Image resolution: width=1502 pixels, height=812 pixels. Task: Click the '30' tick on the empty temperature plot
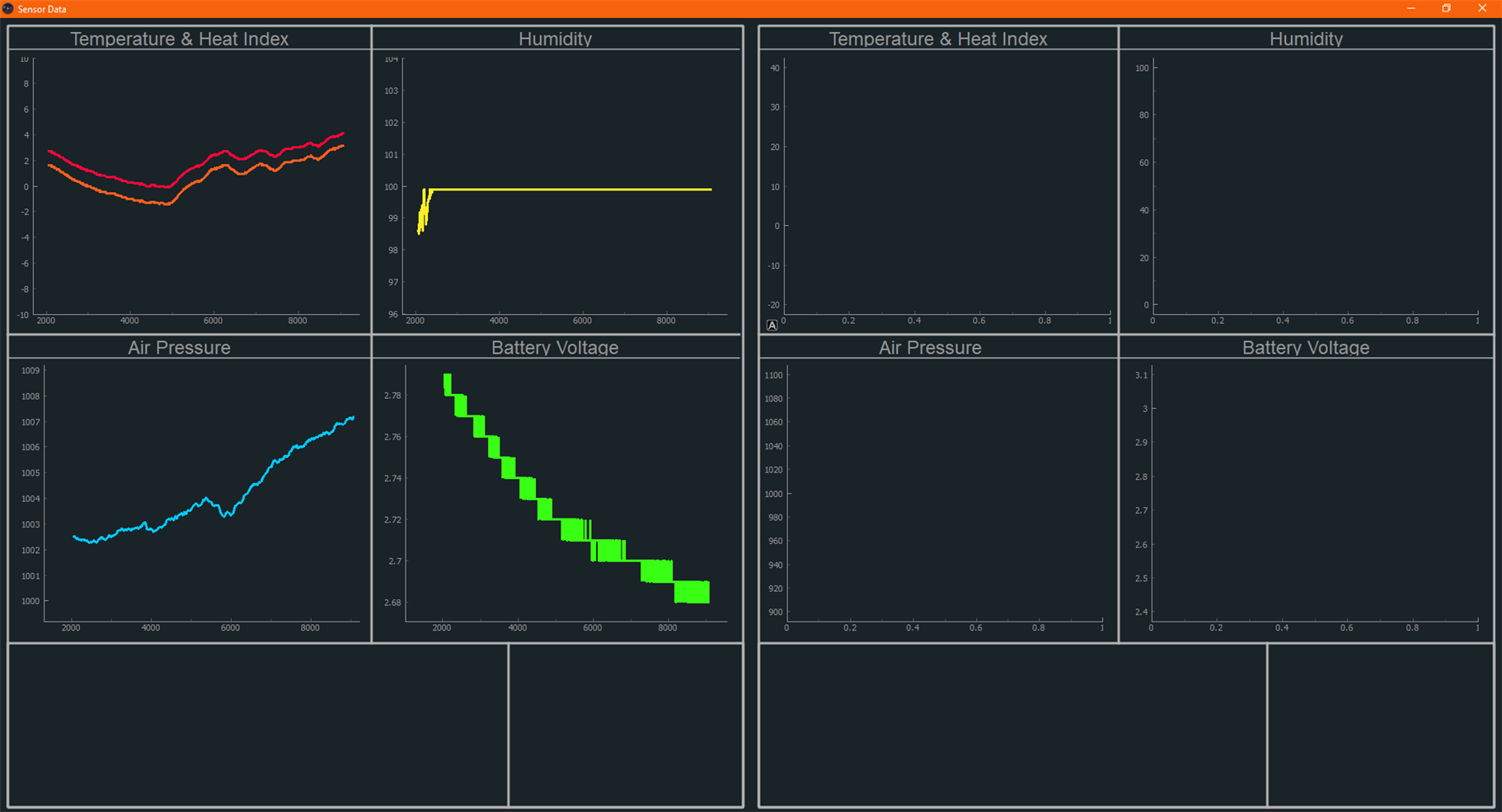pos(775,107)
